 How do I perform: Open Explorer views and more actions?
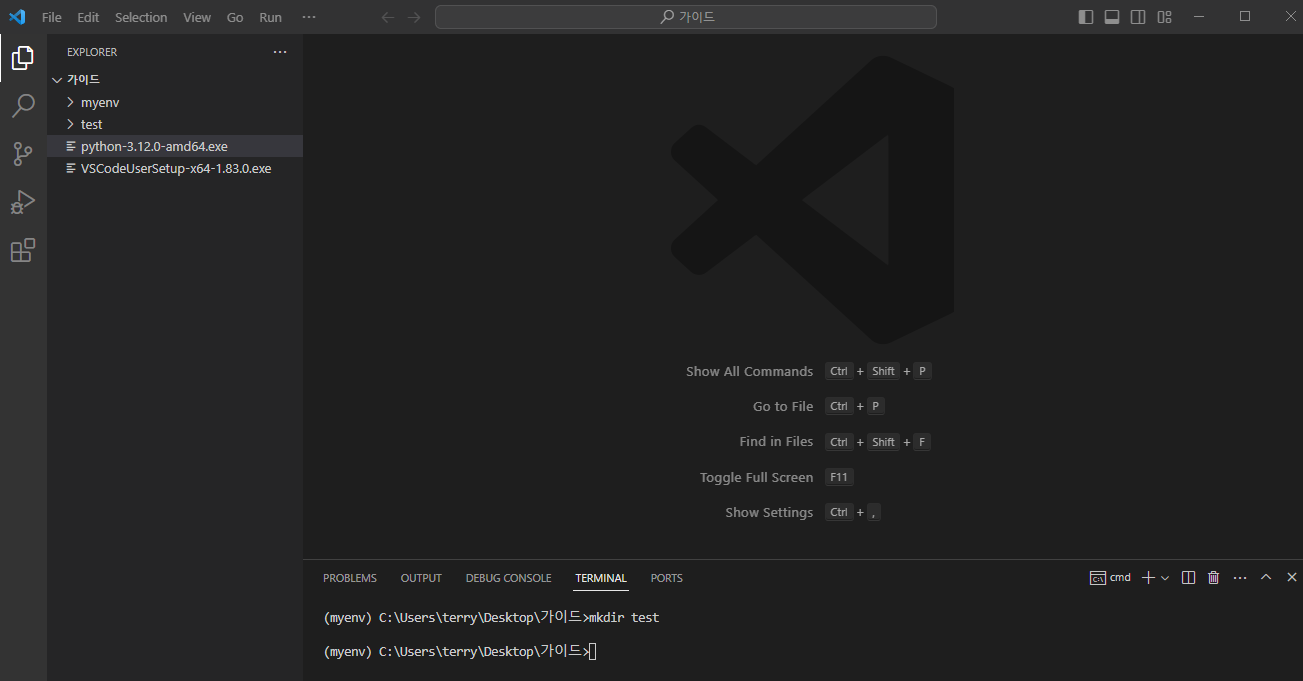click(x=280, y=52)
